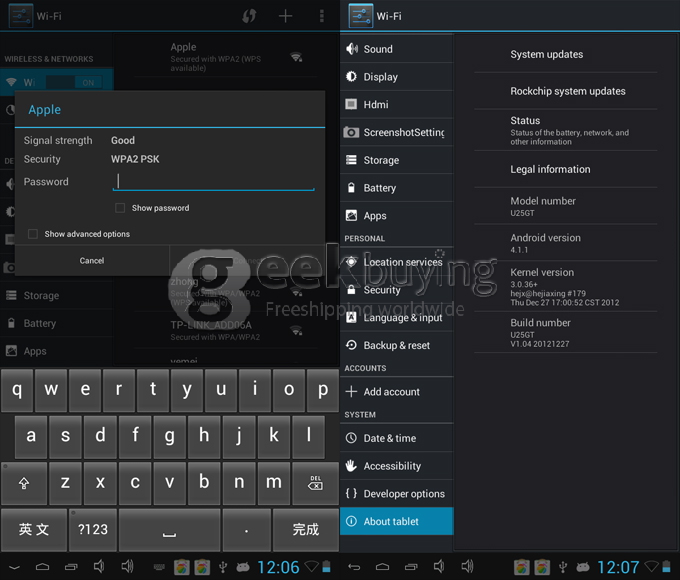Open the three-dot overflow menu
Viewport: 680px width, 580px height.
point(321,16)
